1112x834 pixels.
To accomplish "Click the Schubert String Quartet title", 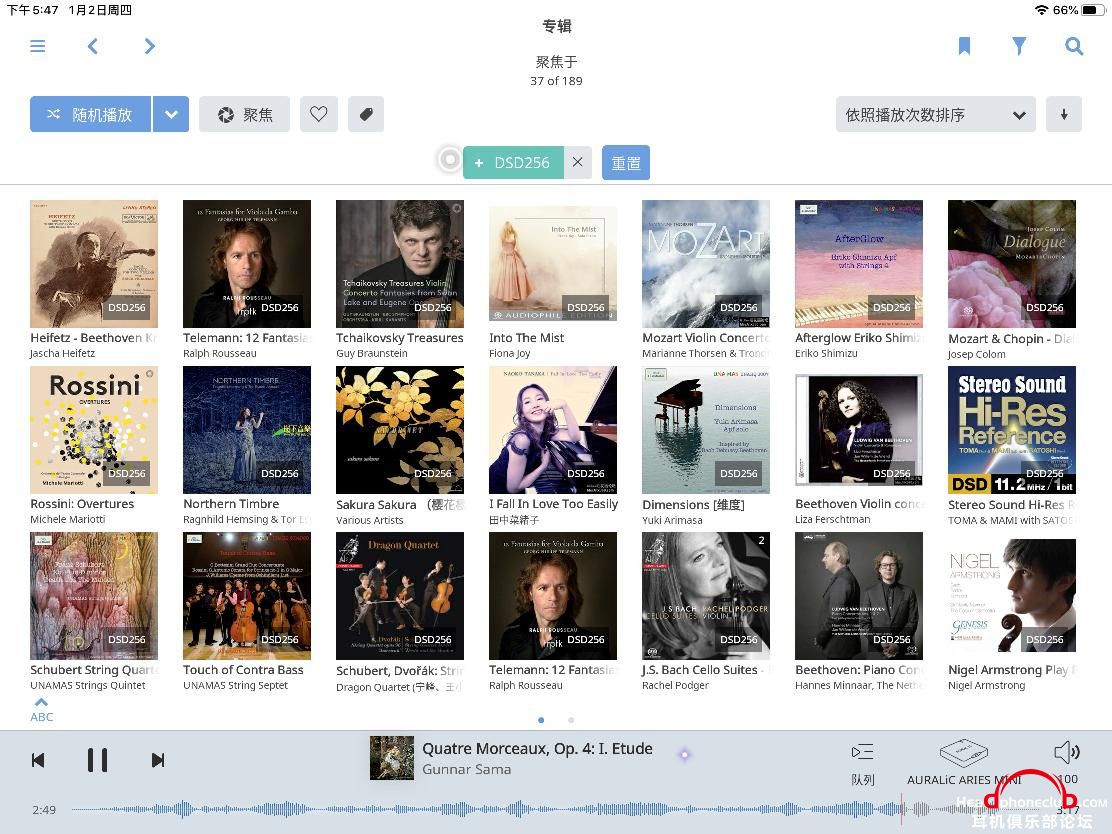I will (x=94, y=669).
